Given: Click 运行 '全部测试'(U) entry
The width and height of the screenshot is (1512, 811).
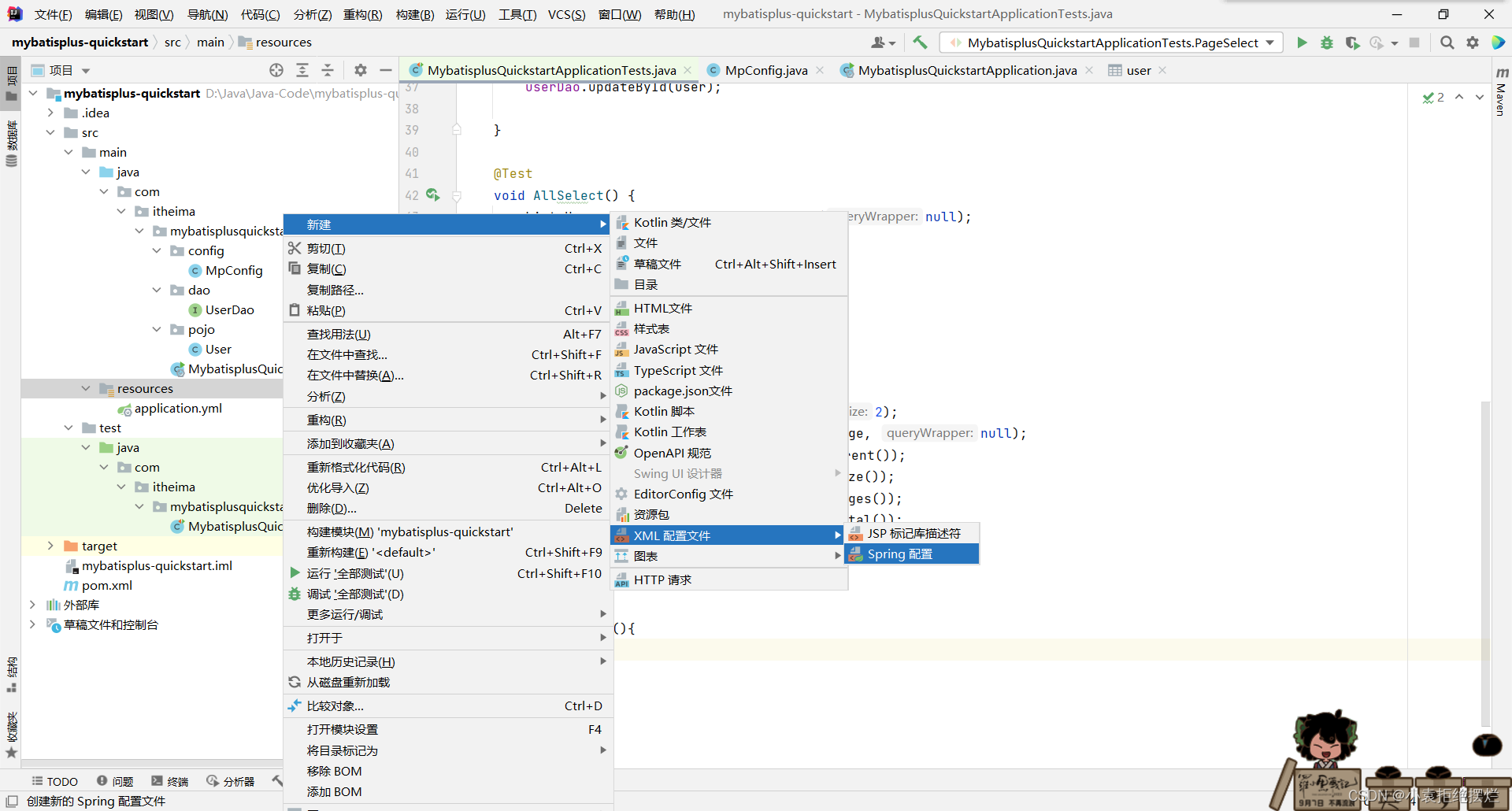Looking at the screenshot, I should [x=447, y=573].
